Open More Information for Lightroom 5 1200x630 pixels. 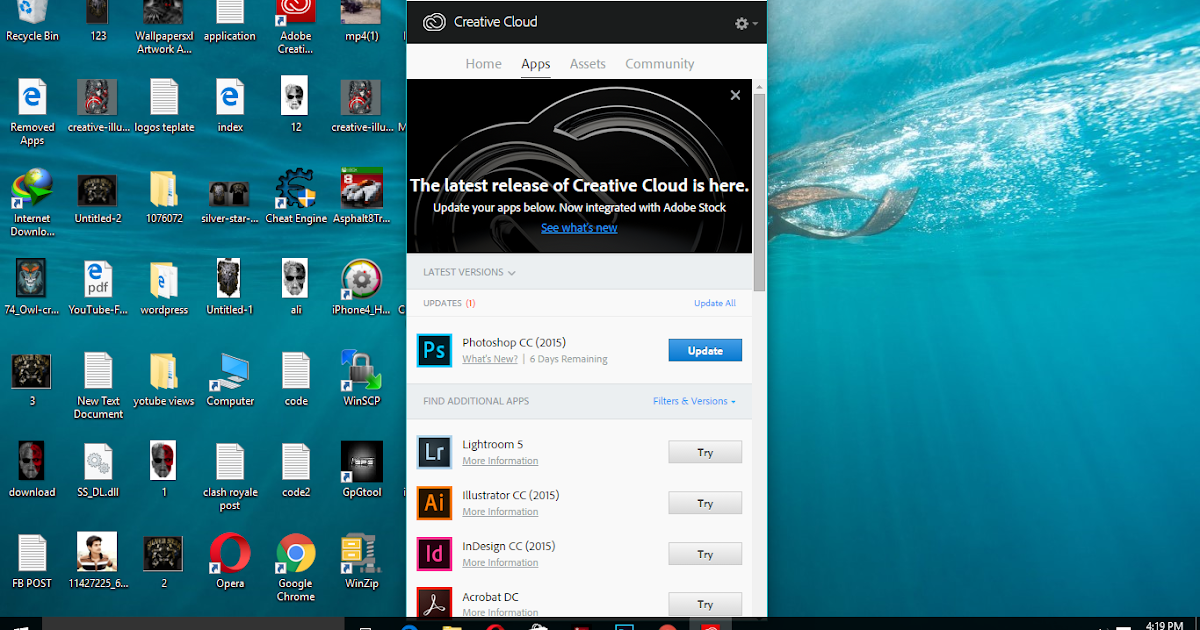(500, 461)
